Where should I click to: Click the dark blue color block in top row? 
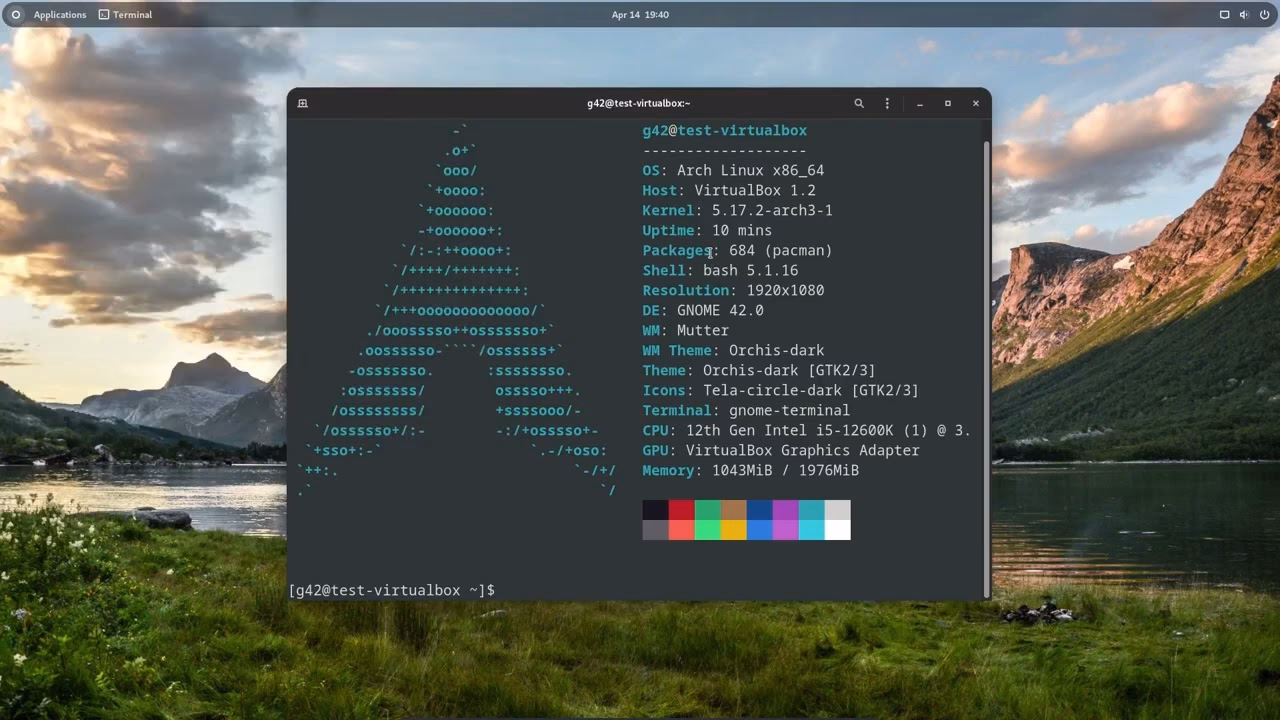[759, 510]
